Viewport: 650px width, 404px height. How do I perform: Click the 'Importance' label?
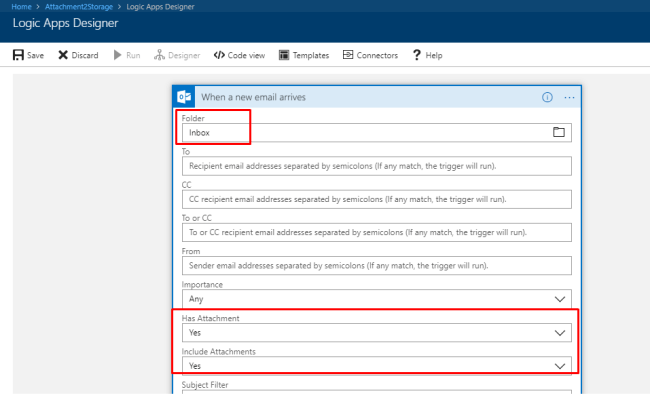point(202,285)
